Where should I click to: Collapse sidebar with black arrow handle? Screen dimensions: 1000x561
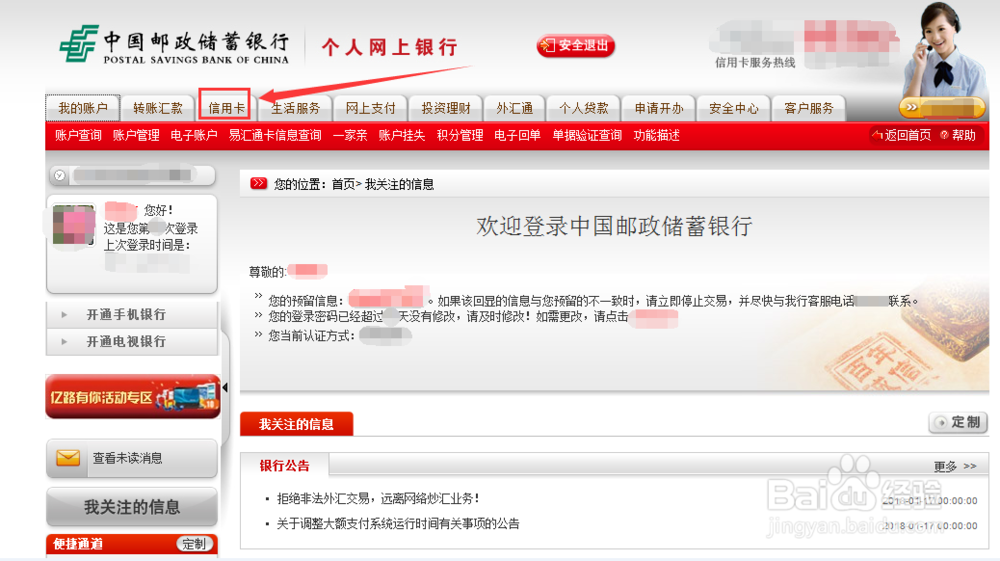click(x=225, y=388)
